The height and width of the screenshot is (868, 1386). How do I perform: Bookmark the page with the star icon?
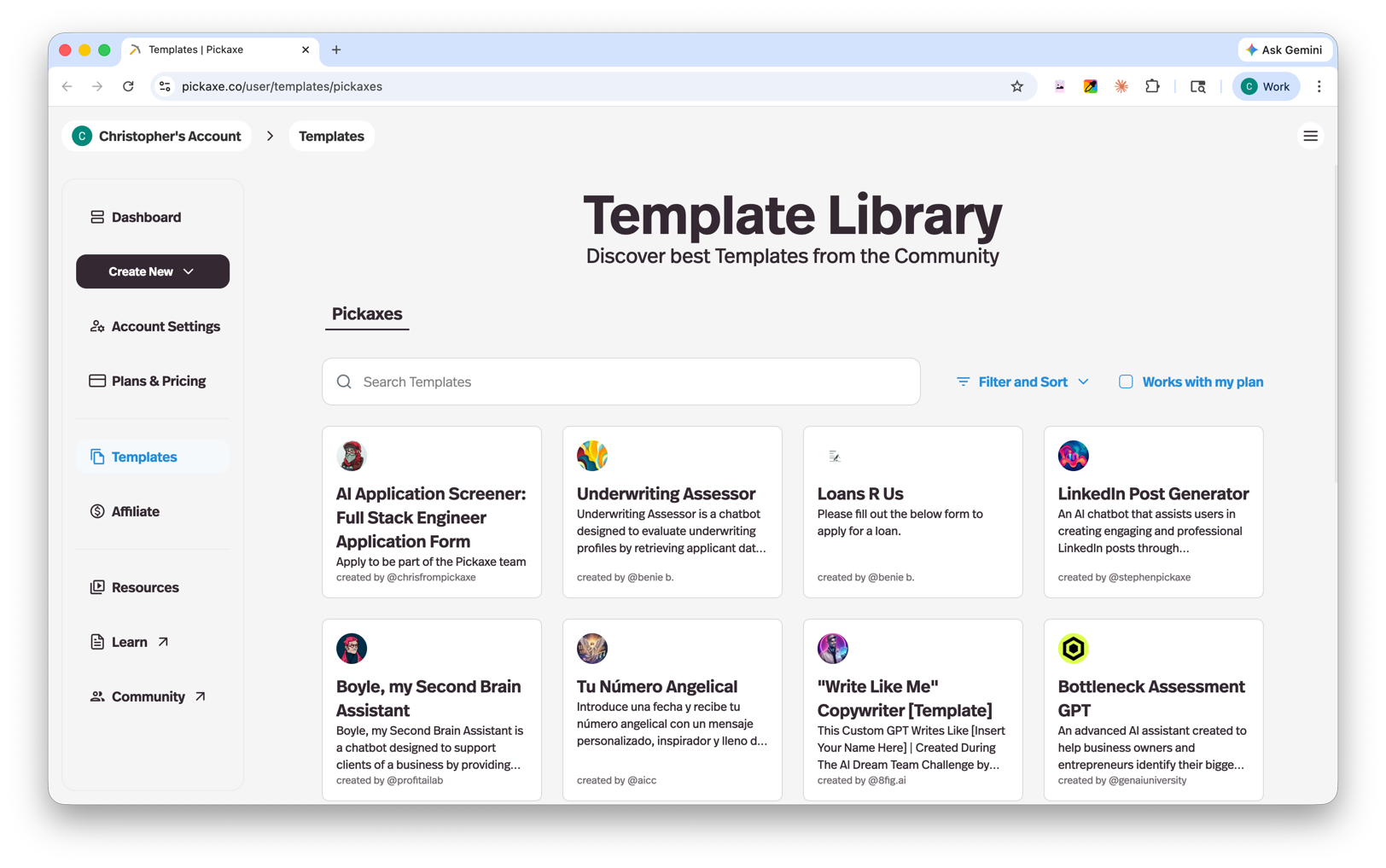(1017, 86)
